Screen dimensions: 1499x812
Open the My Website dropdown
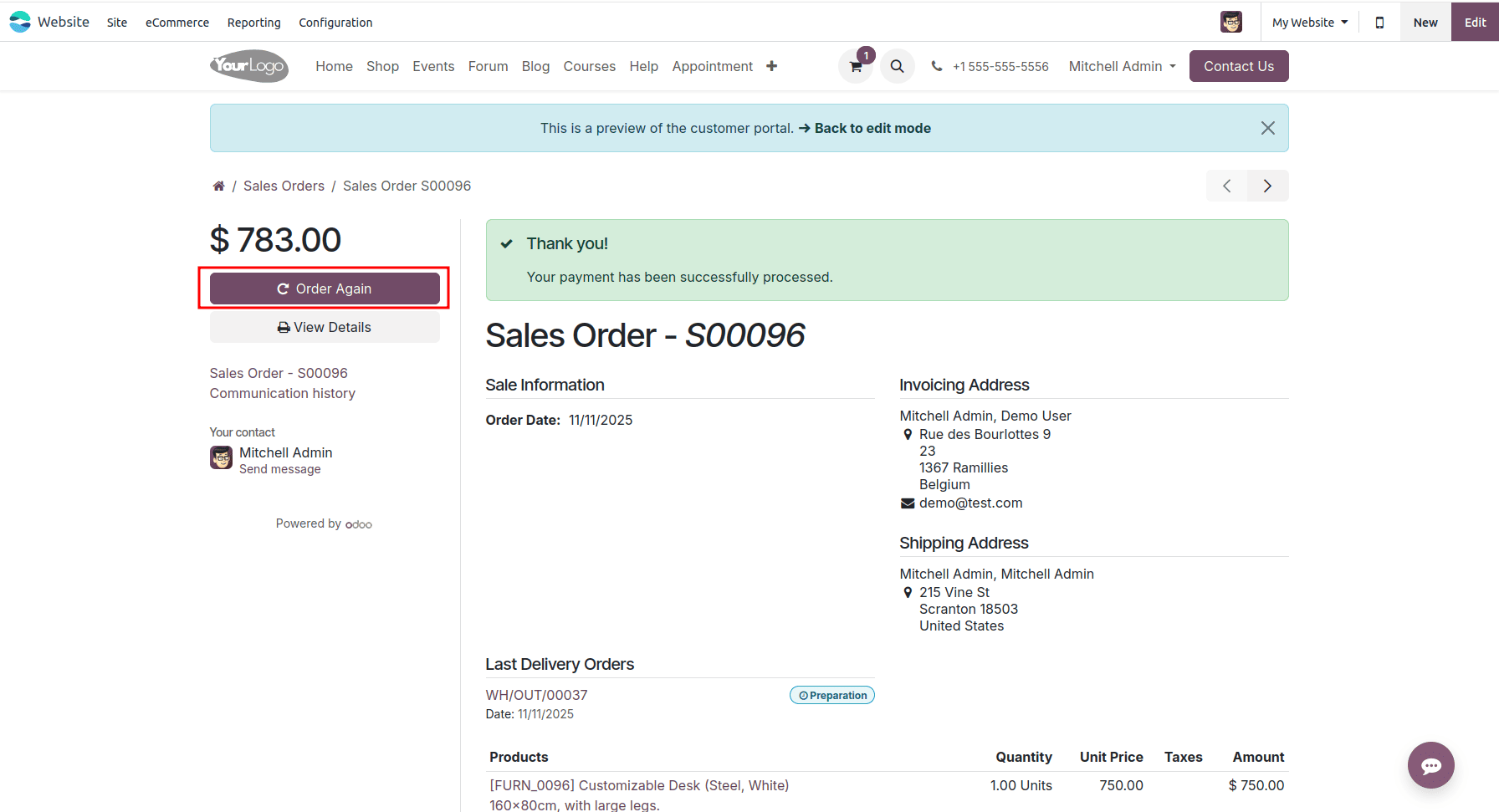(x=1309, y=23)
